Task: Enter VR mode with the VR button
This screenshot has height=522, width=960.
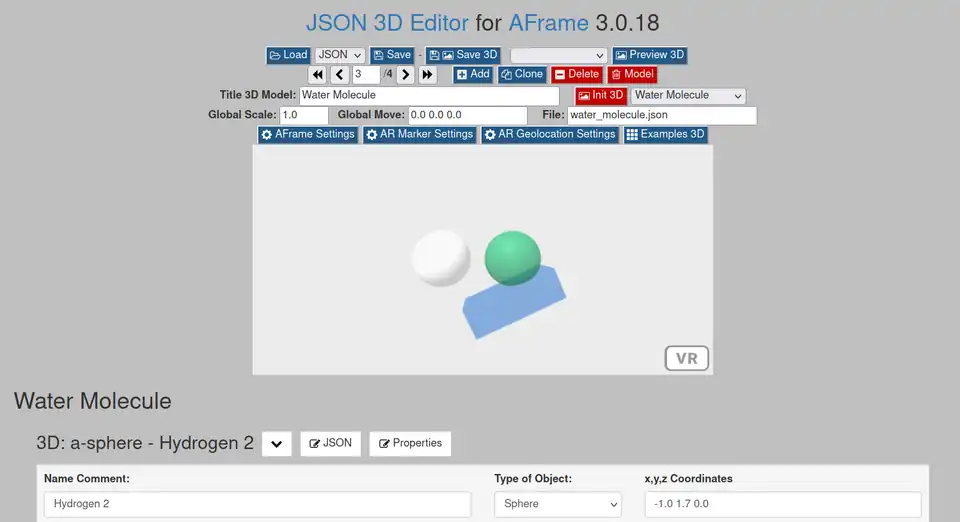Action: (x=686, y=359)
